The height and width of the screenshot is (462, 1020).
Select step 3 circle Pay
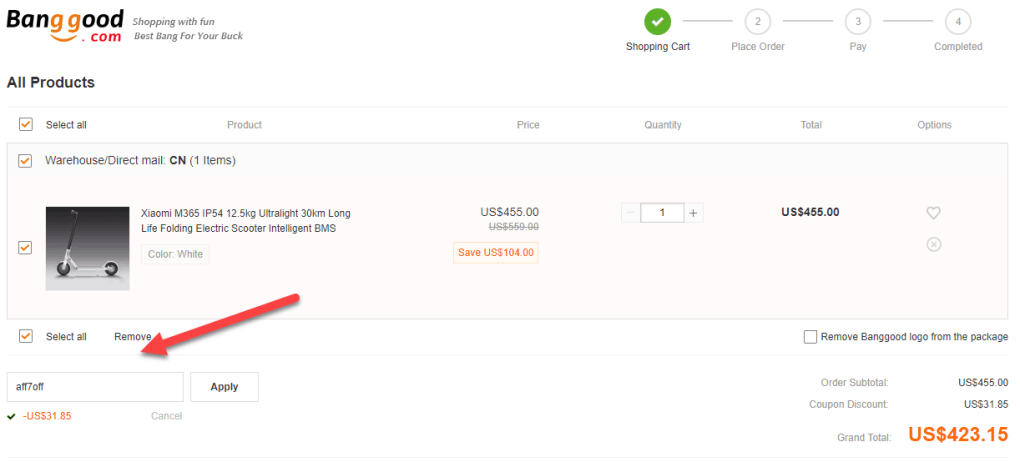pyautogui.click(x=858, y=22)
